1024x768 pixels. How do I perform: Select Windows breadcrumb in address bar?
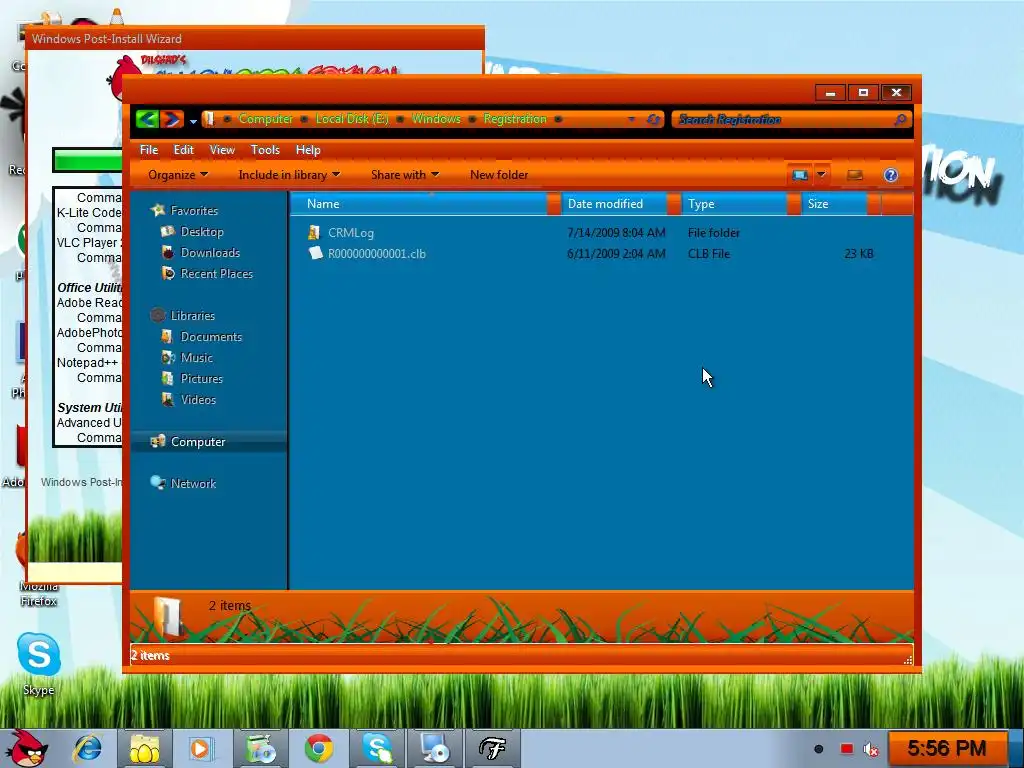click(436, 119)
